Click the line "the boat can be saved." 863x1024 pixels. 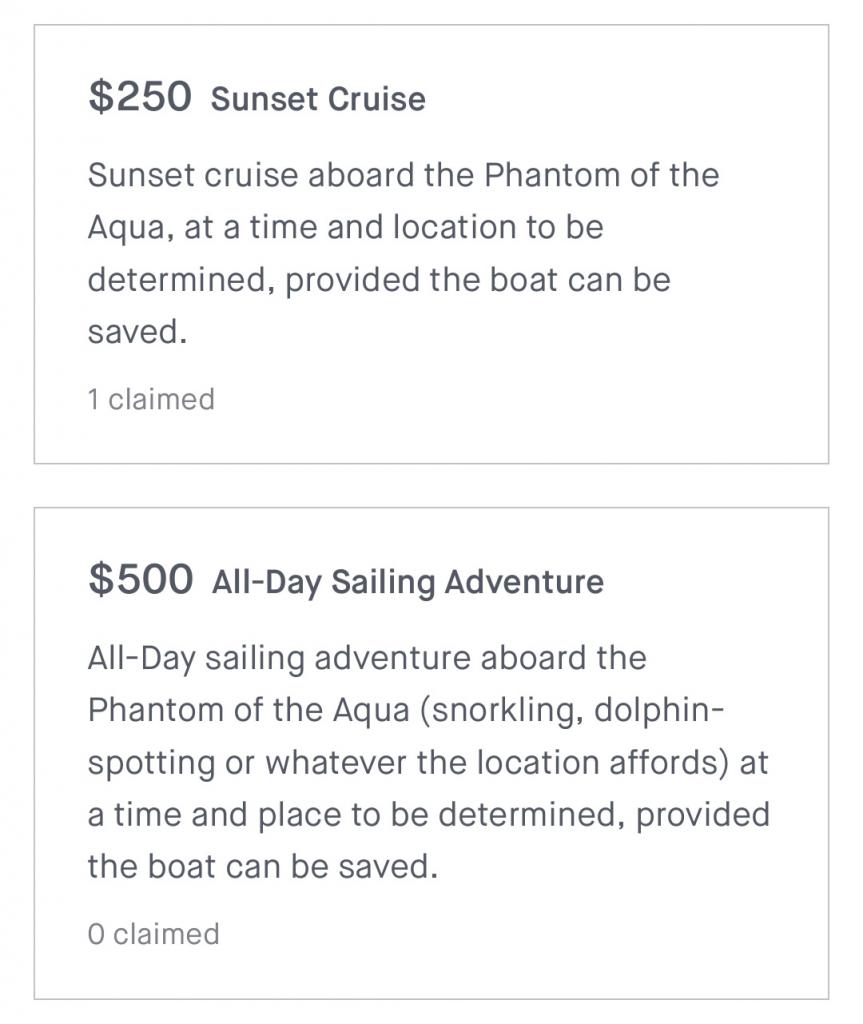(x=263, y=867)
